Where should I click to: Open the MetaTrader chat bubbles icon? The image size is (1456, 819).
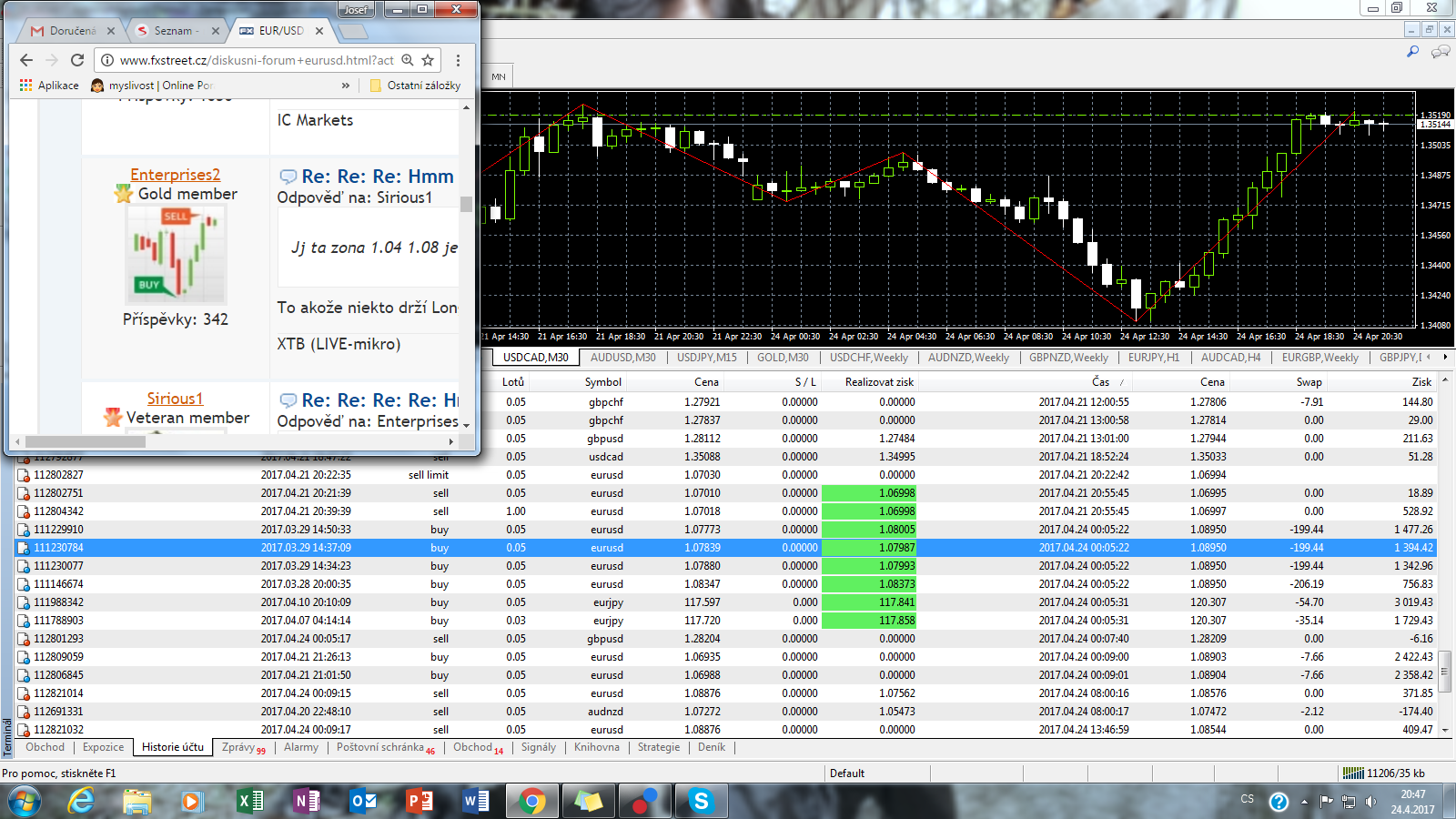pyautogui.click(x=1440, y=52)
